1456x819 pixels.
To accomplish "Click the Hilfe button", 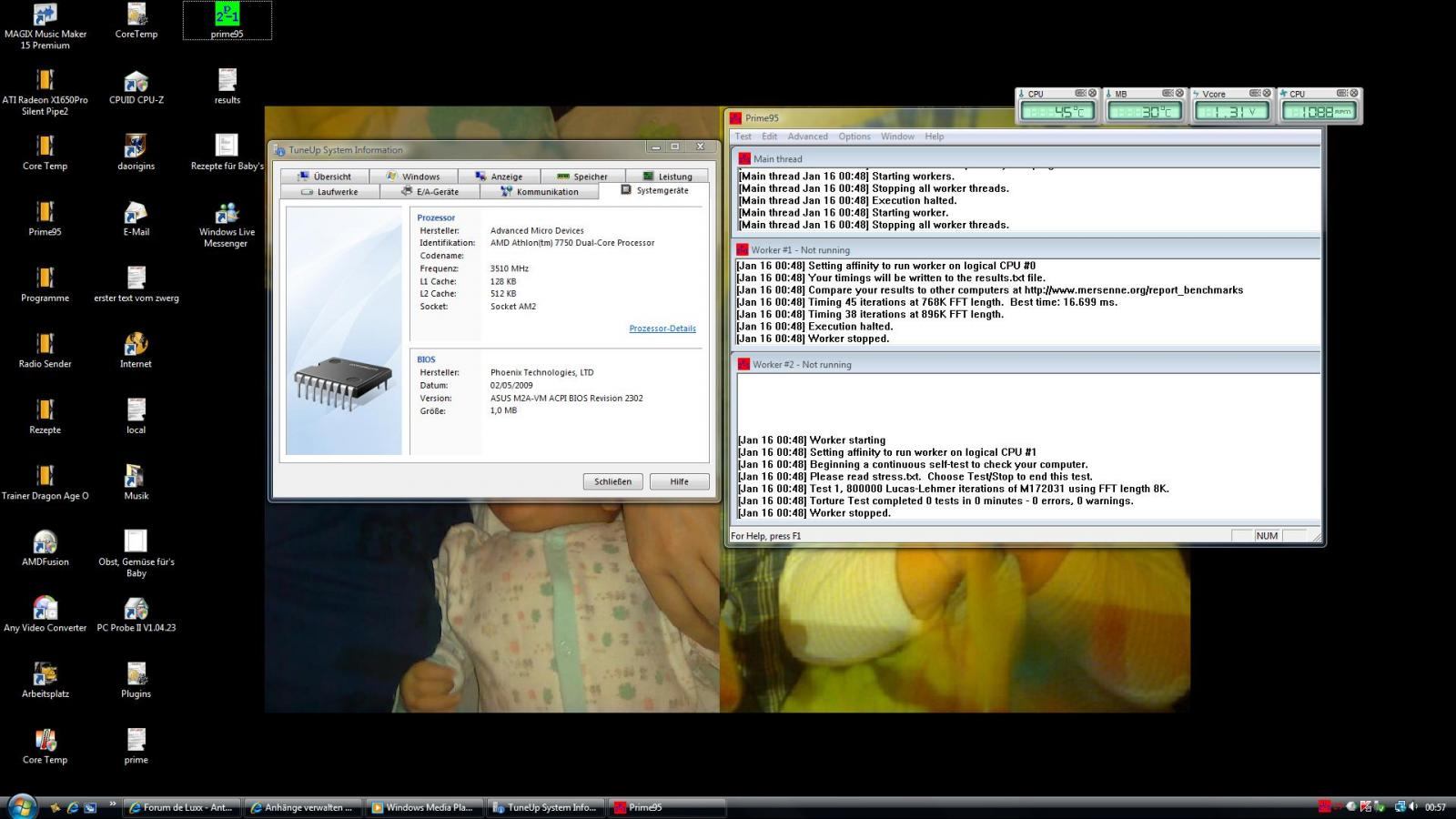I will click(679, 481).
